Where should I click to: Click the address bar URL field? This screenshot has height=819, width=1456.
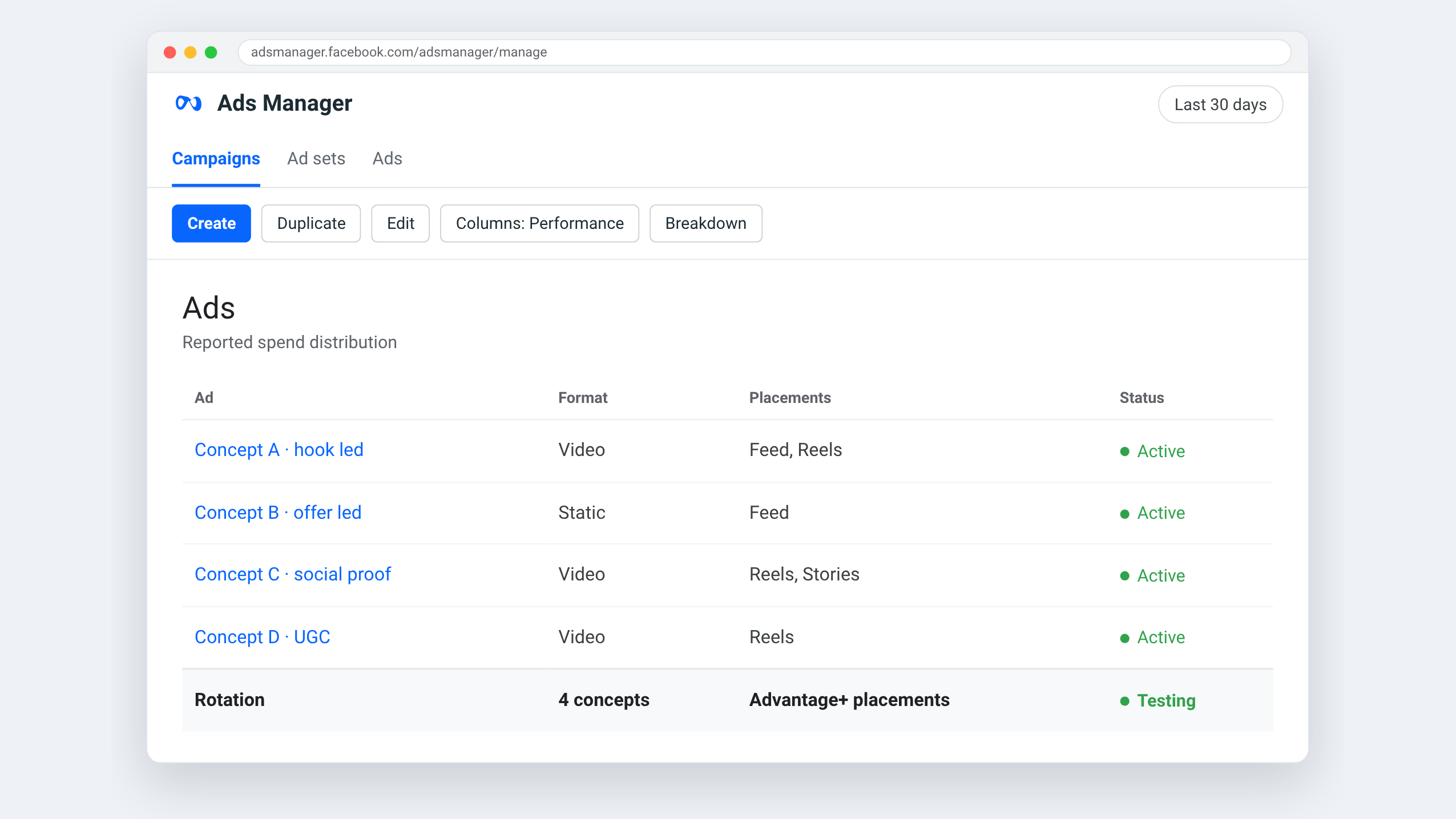click(764, 53)
